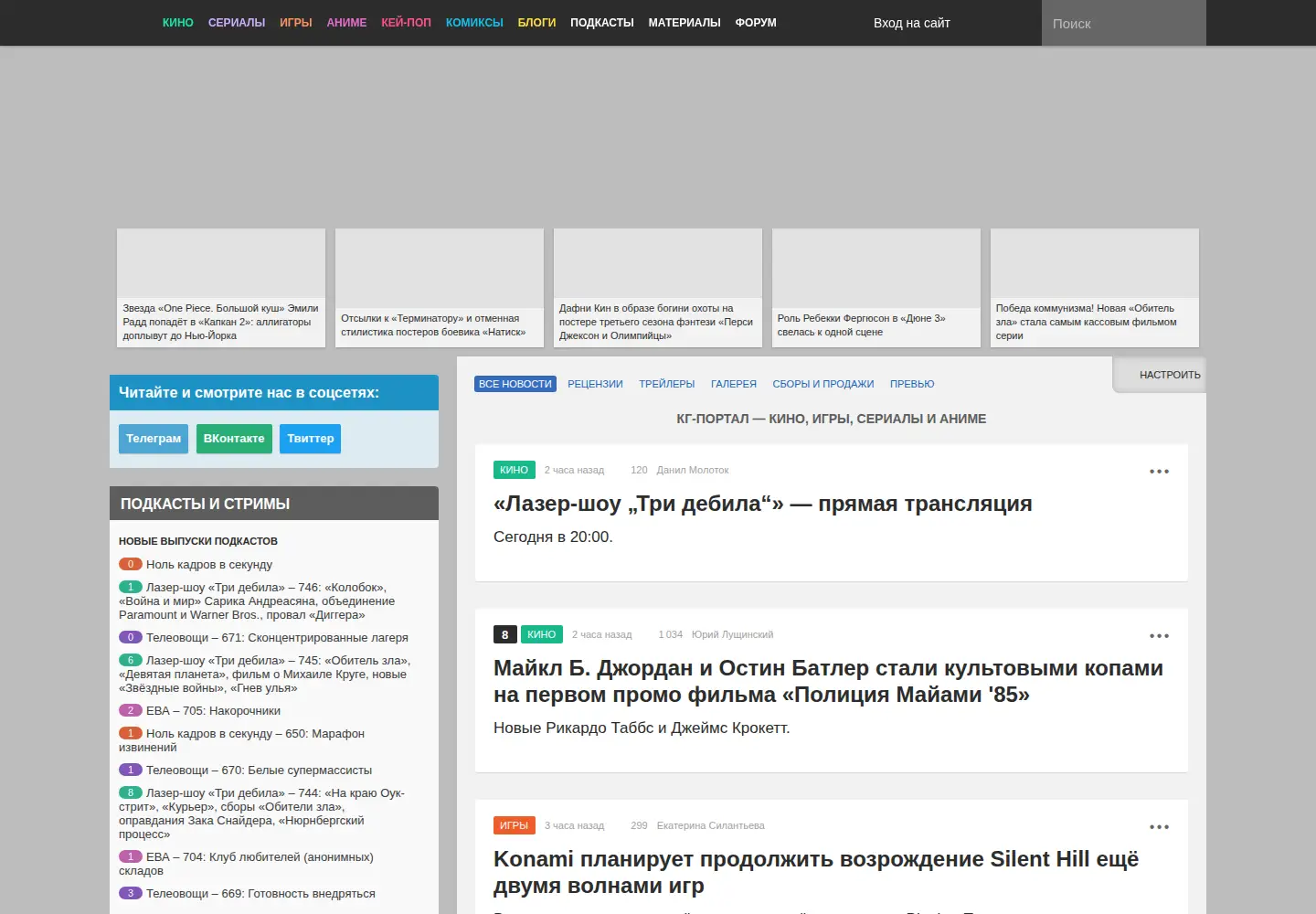
Task: Open the One Piece «Капкан 2» news card
Action: pyautogui.click(x=221, y=288)
